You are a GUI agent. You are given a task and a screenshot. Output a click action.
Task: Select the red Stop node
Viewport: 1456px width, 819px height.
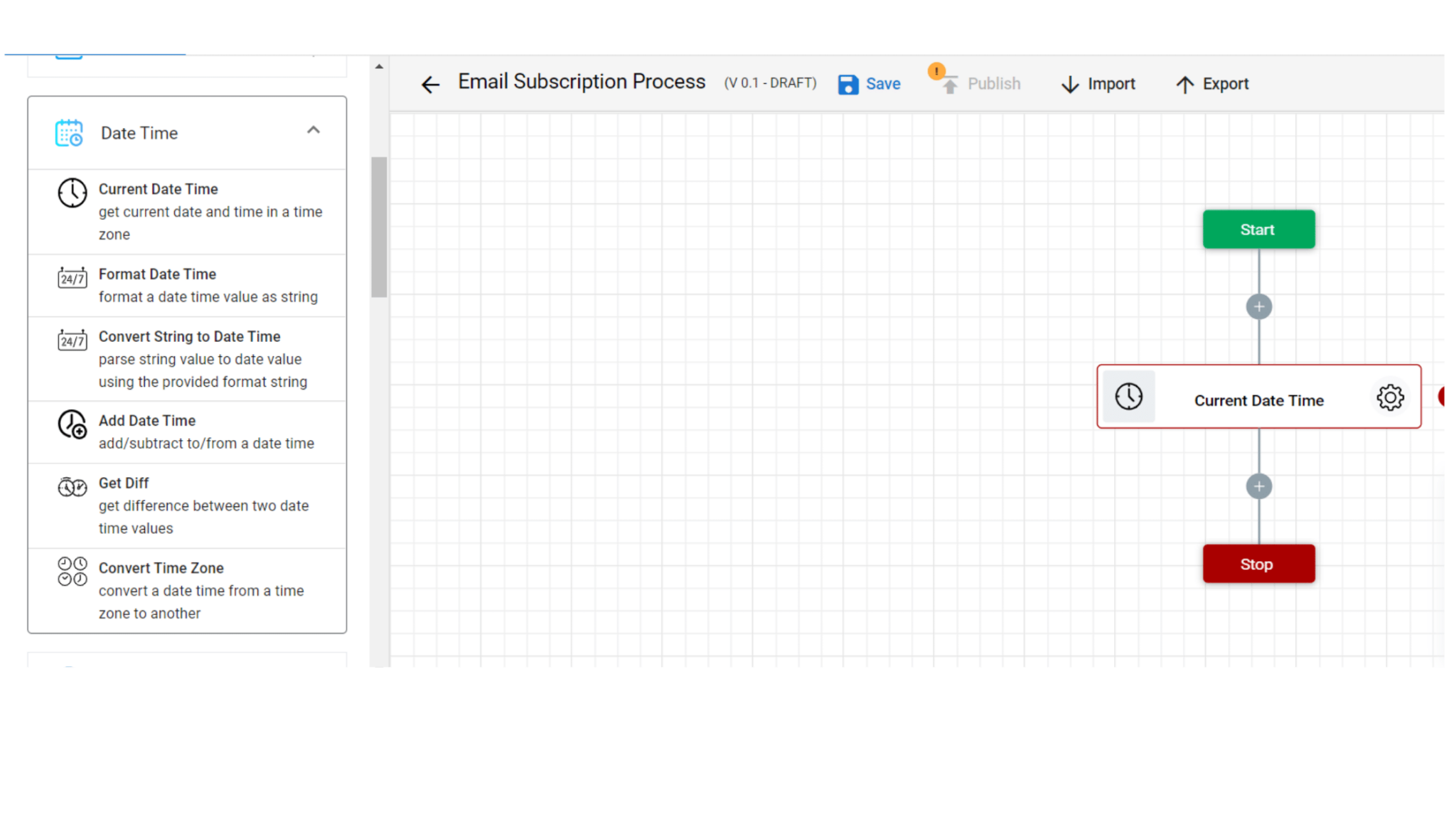[1259, 564]
